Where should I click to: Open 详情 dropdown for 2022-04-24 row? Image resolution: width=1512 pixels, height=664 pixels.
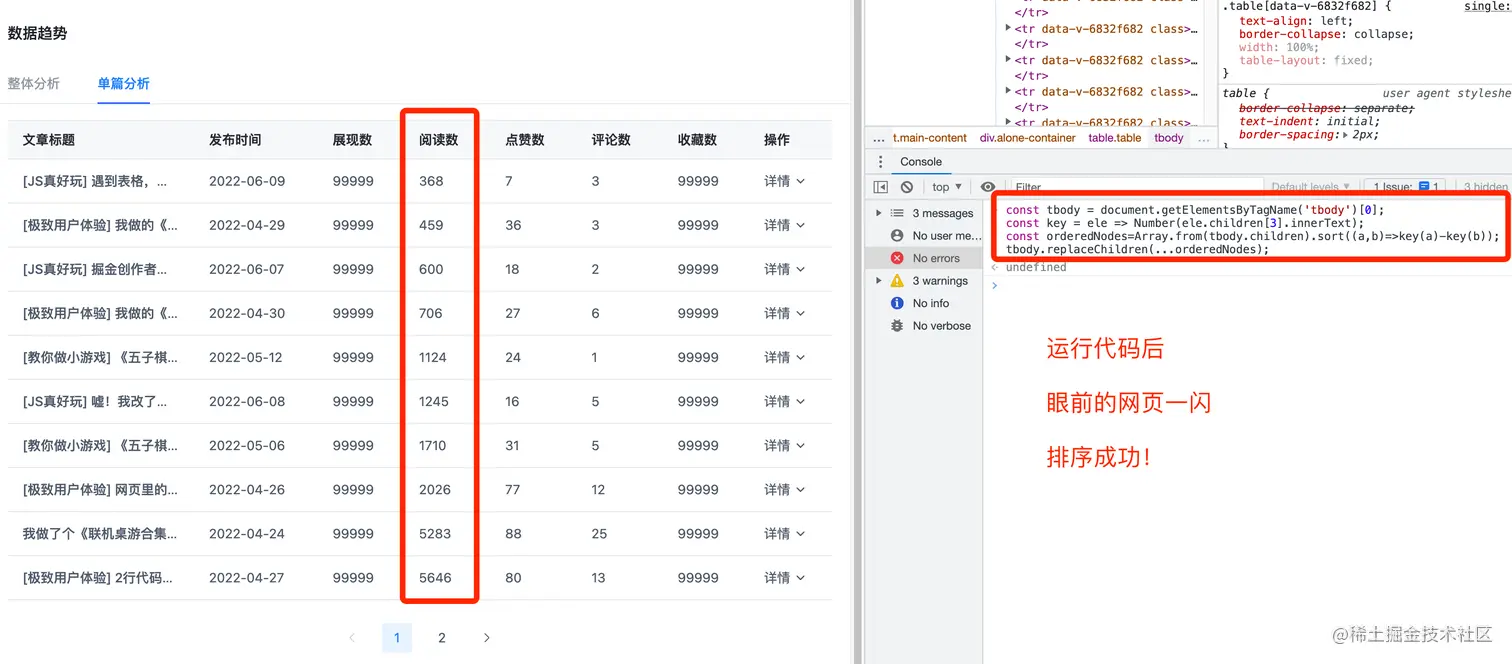tap(785, 533)
